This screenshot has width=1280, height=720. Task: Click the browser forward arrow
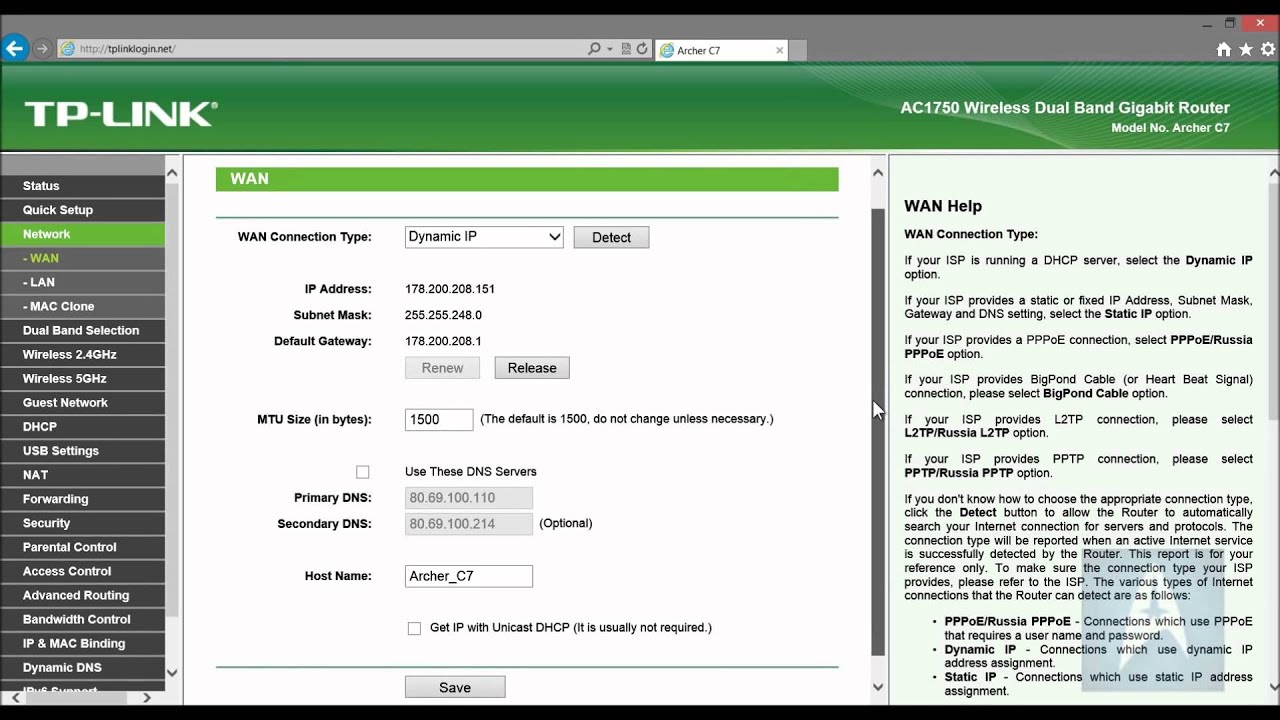click(42, 48)
